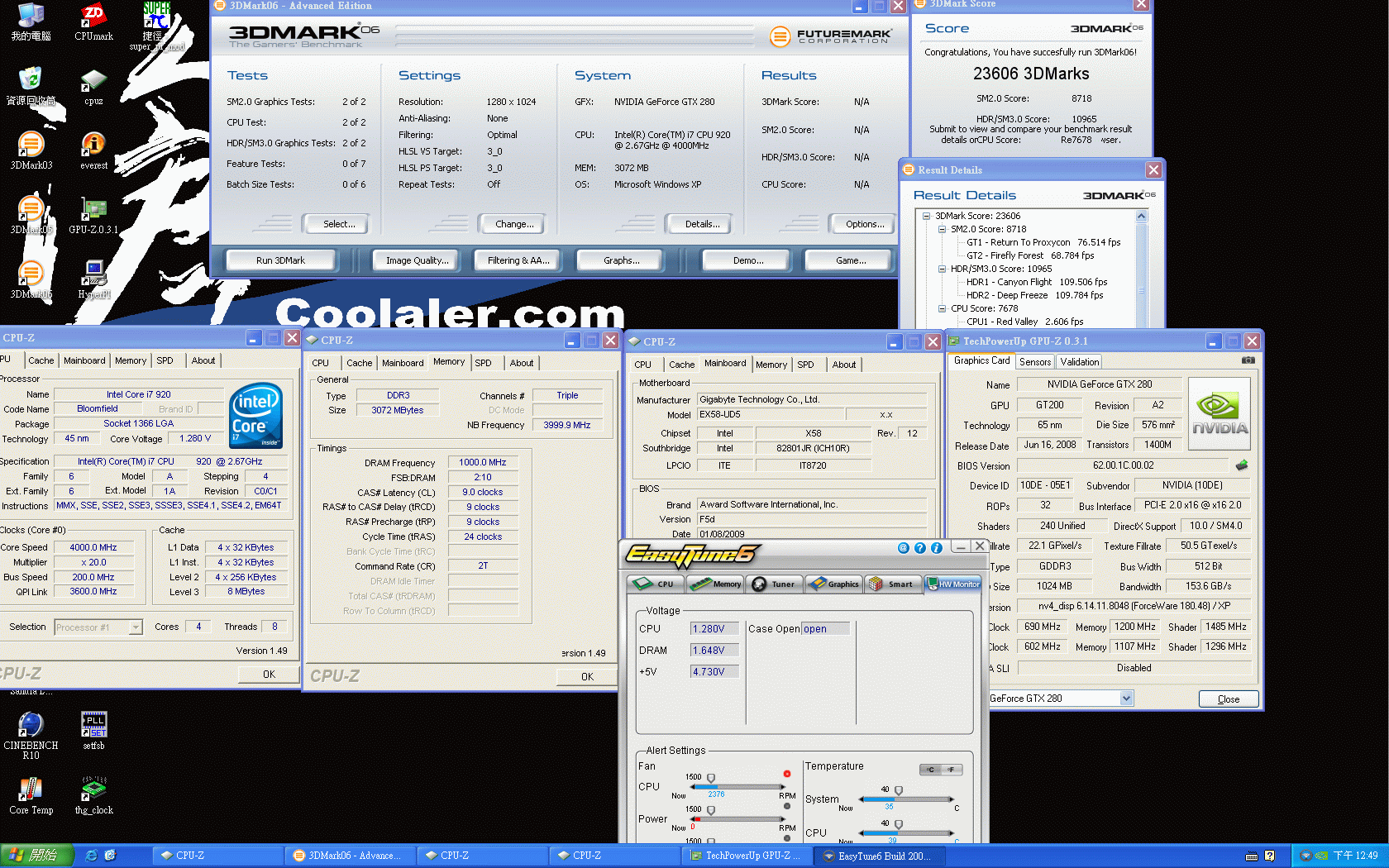Collapse the 3DMark Score tree node
This screenshot has width=1389, height=868.
click(x=927, y=216)
